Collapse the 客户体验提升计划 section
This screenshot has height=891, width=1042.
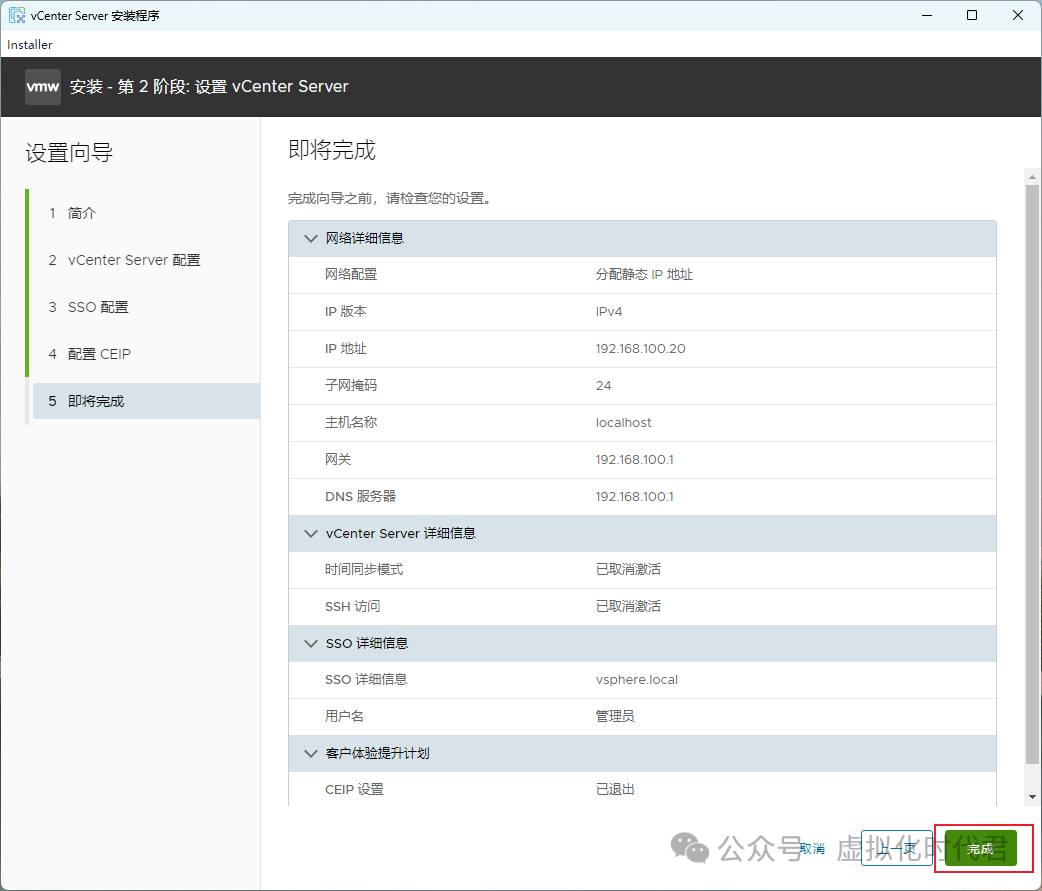coord(310,753)
